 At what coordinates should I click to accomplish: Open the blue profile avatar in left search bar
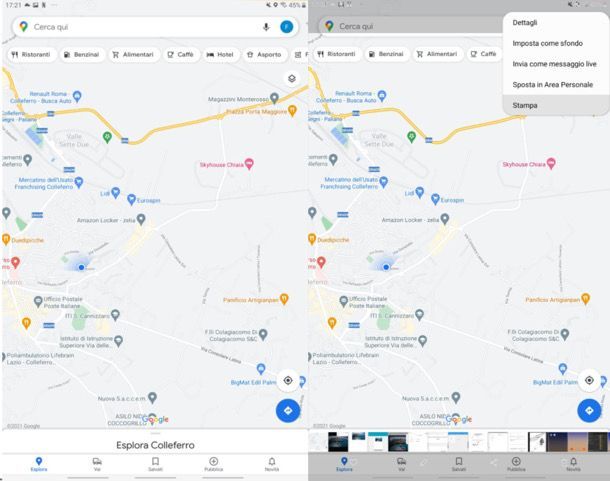click(x=287, y=27)
